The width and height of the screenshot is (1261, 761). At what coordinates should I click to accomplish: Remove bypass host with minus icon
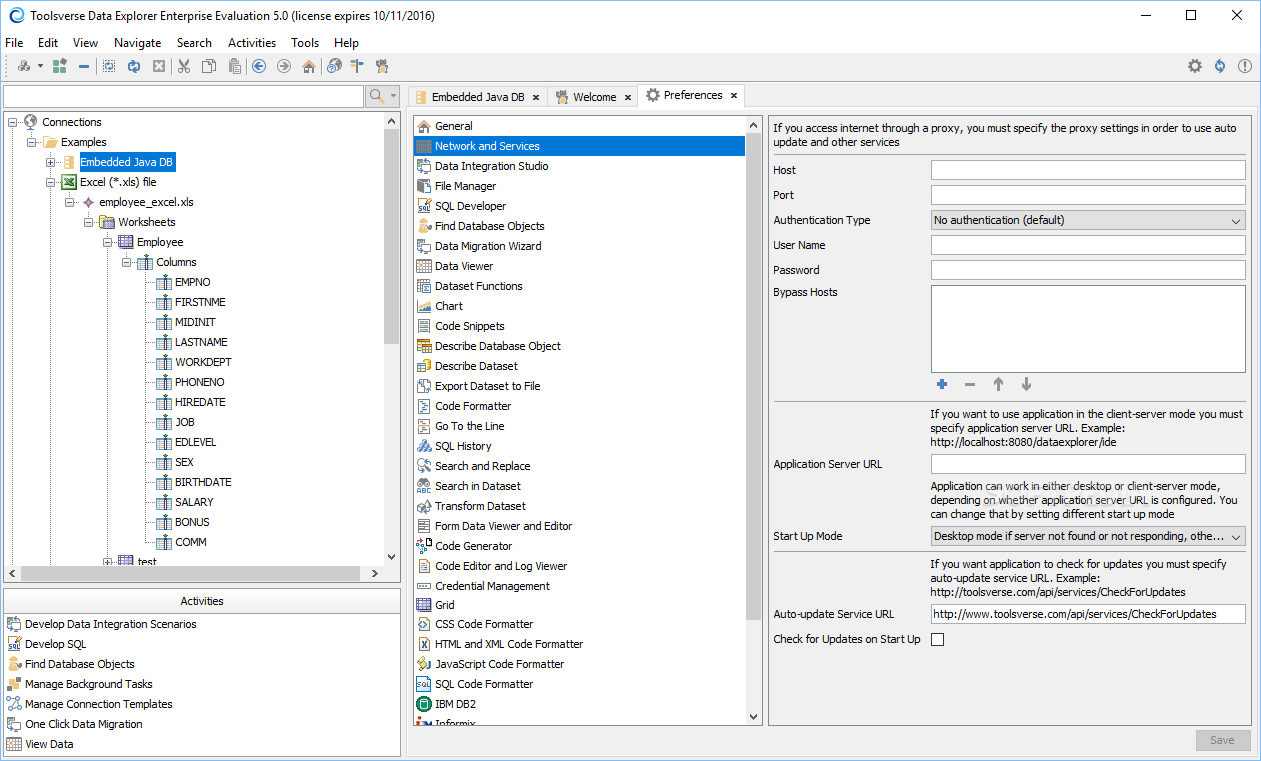tap(969, 384)
